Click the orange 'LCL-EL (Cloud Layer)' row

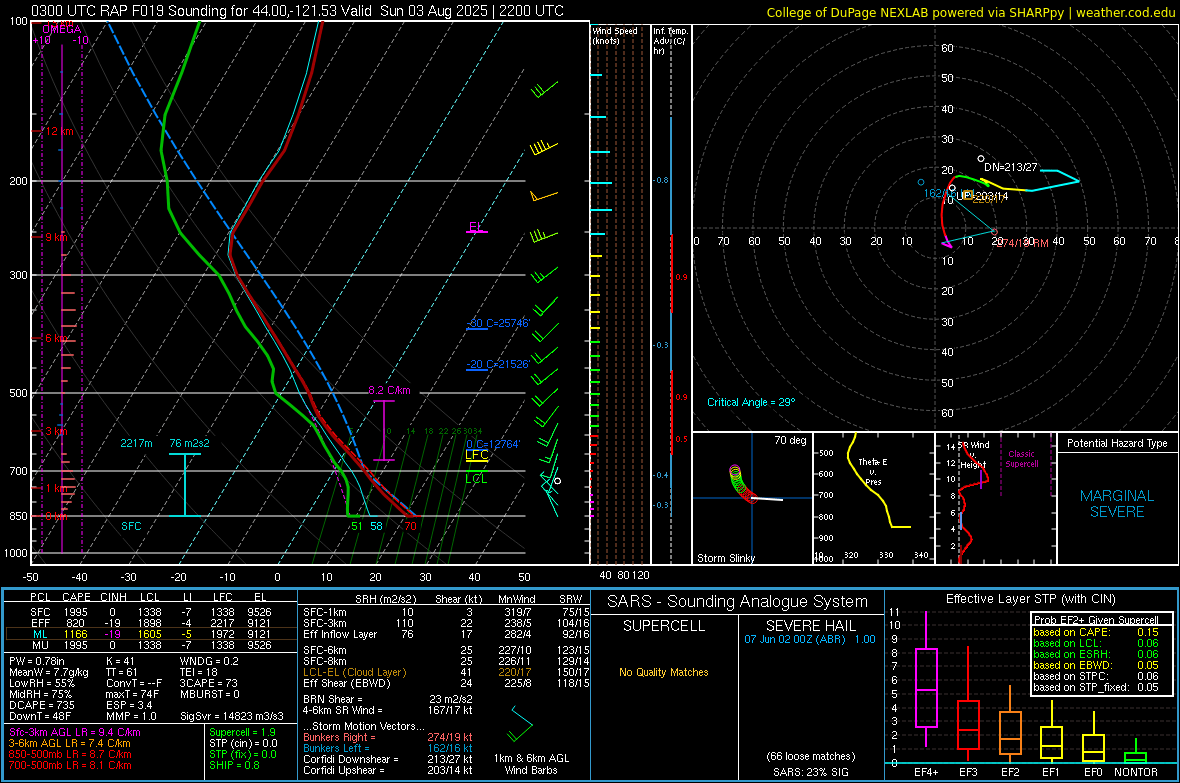point(444,672)
